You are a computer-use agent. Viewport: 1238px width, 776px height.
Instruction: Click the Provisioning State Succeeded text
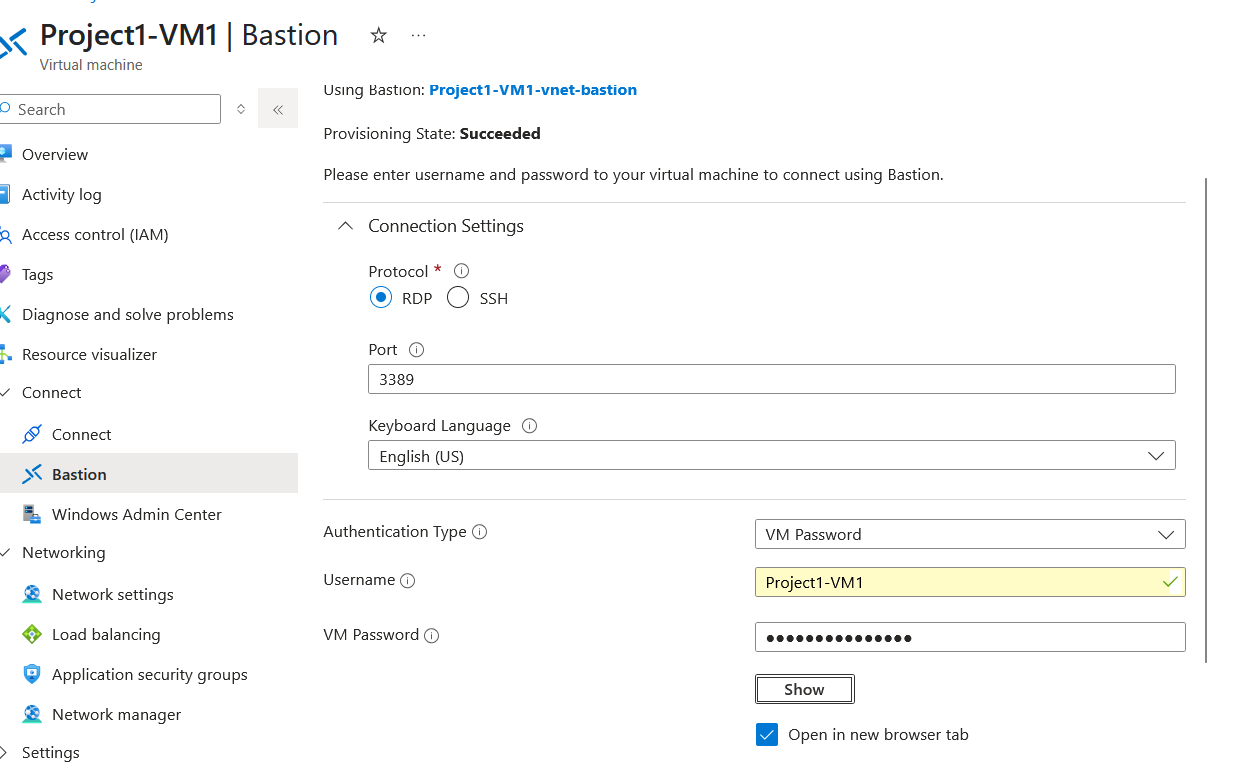coord(431,133)
